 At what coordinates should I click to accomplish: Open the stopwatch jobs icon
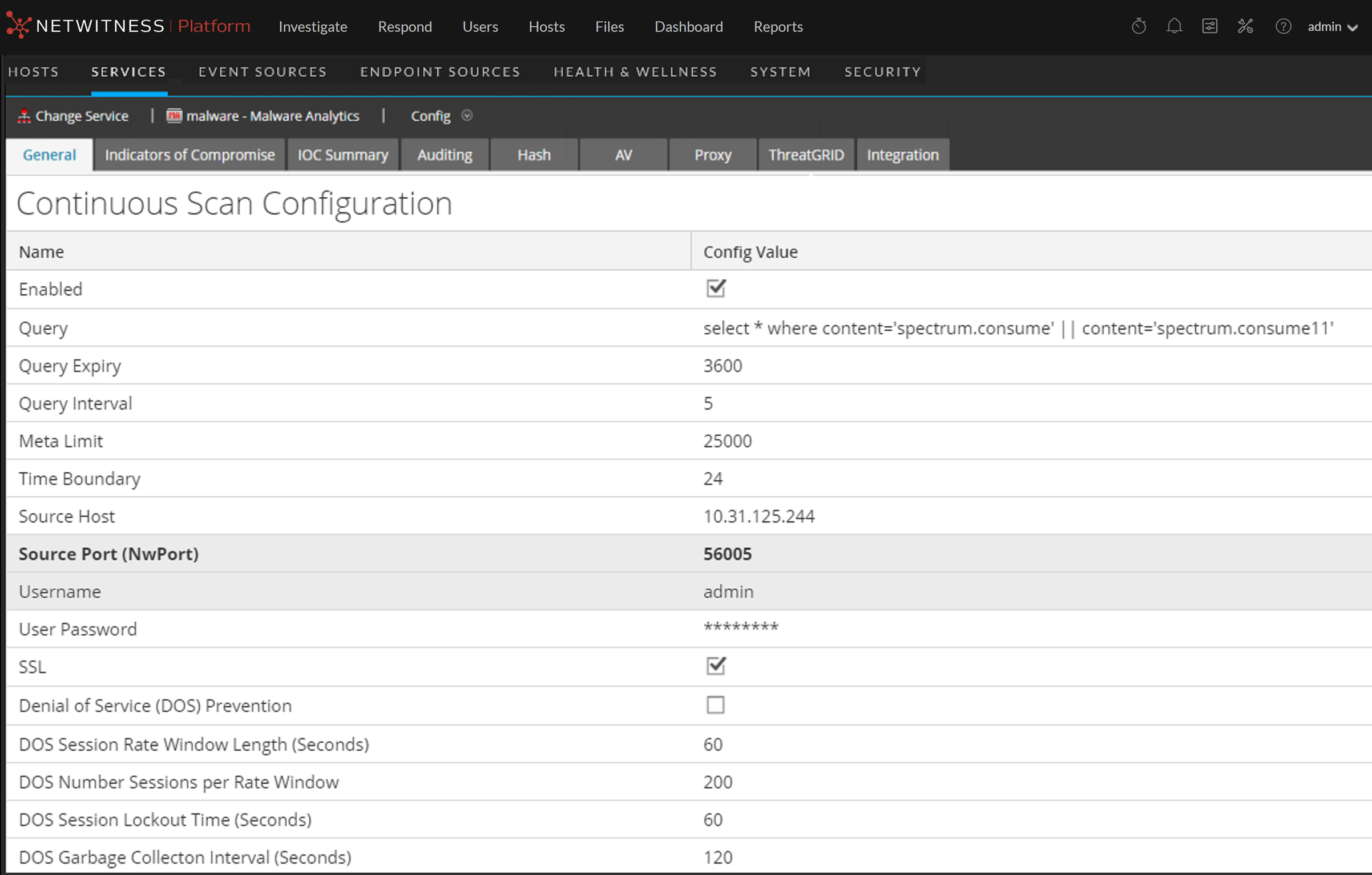point(1139,26)
